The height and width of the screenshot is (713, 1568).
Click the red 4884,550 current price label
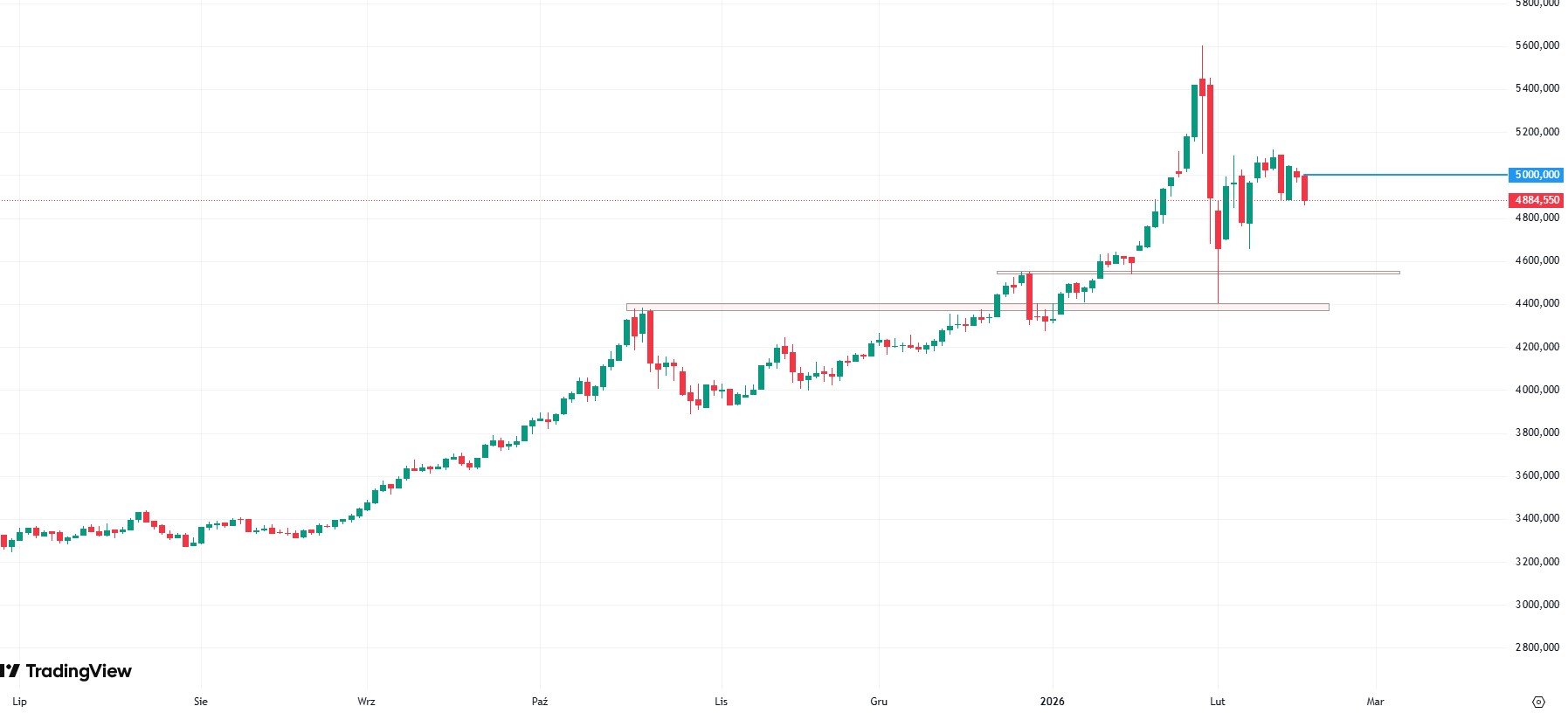tap(1537, 200)
